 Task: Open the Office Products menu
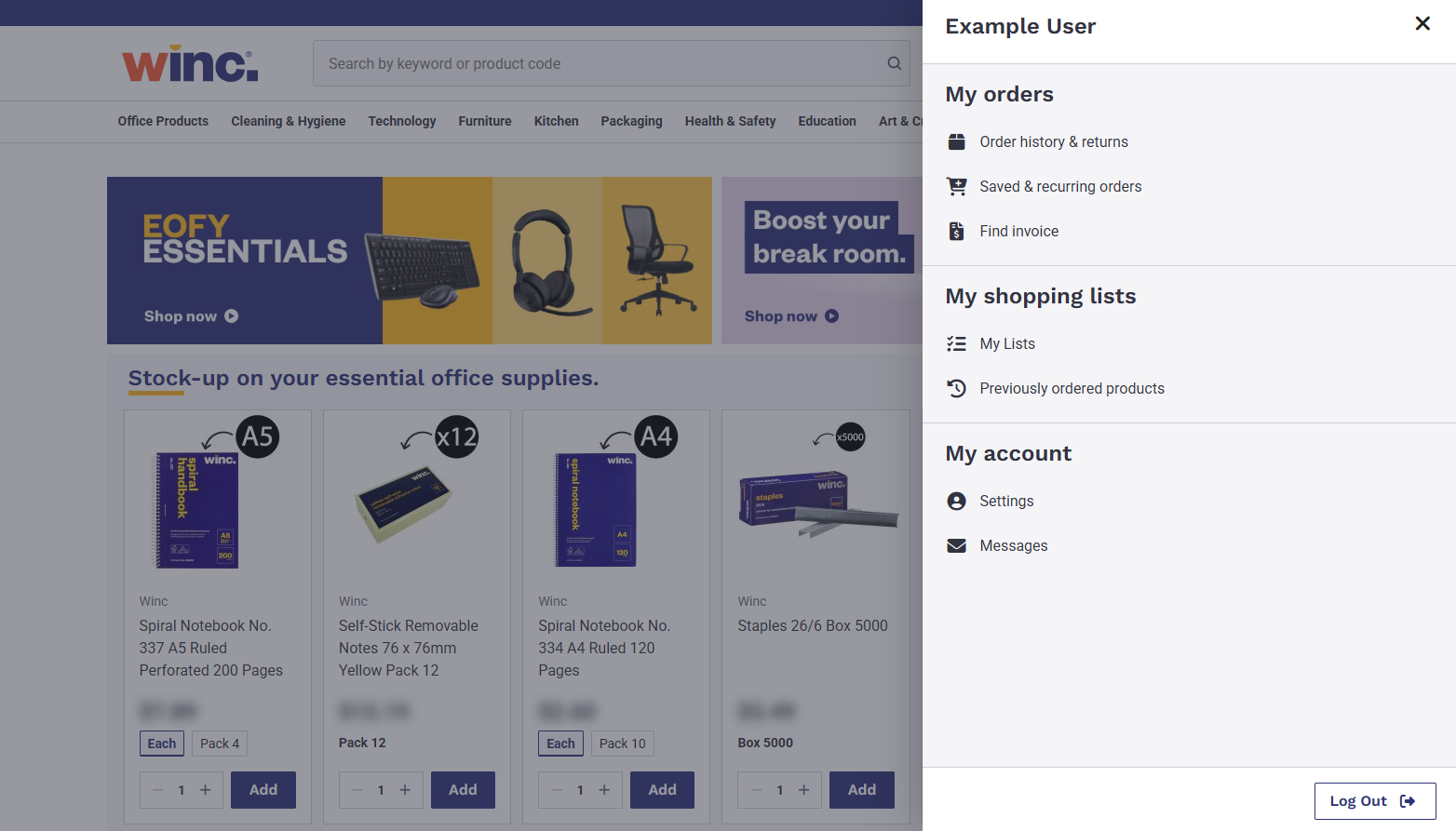pyautogui.click(x=163, y=121)
